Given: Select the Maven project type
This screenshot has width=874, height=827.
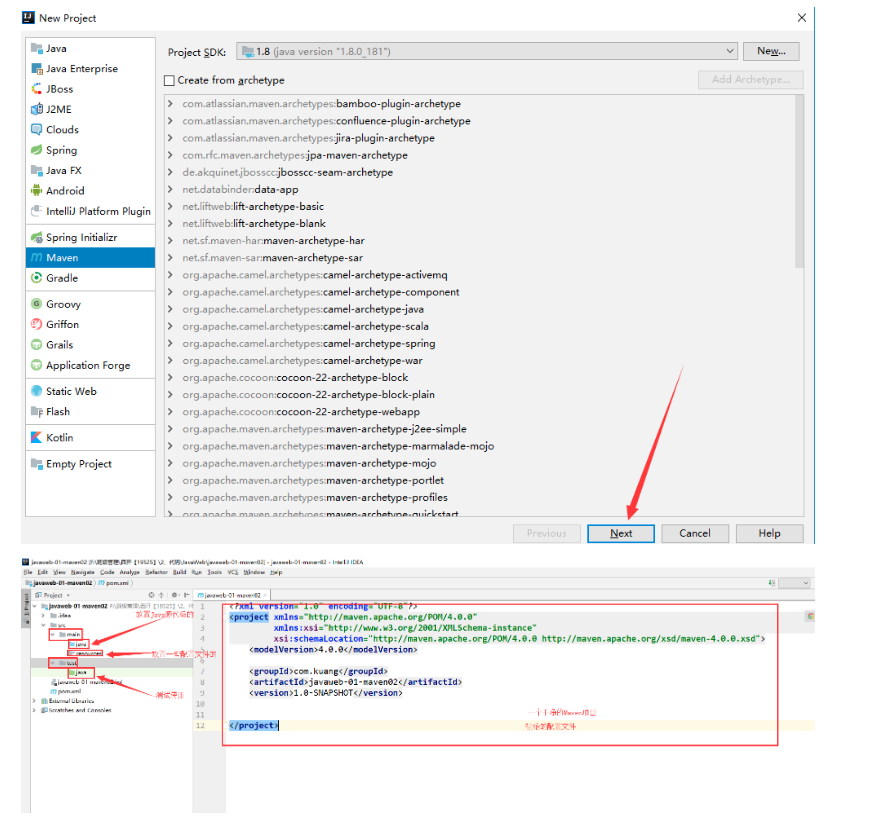Looking at the screenshot, I should 90,257.
